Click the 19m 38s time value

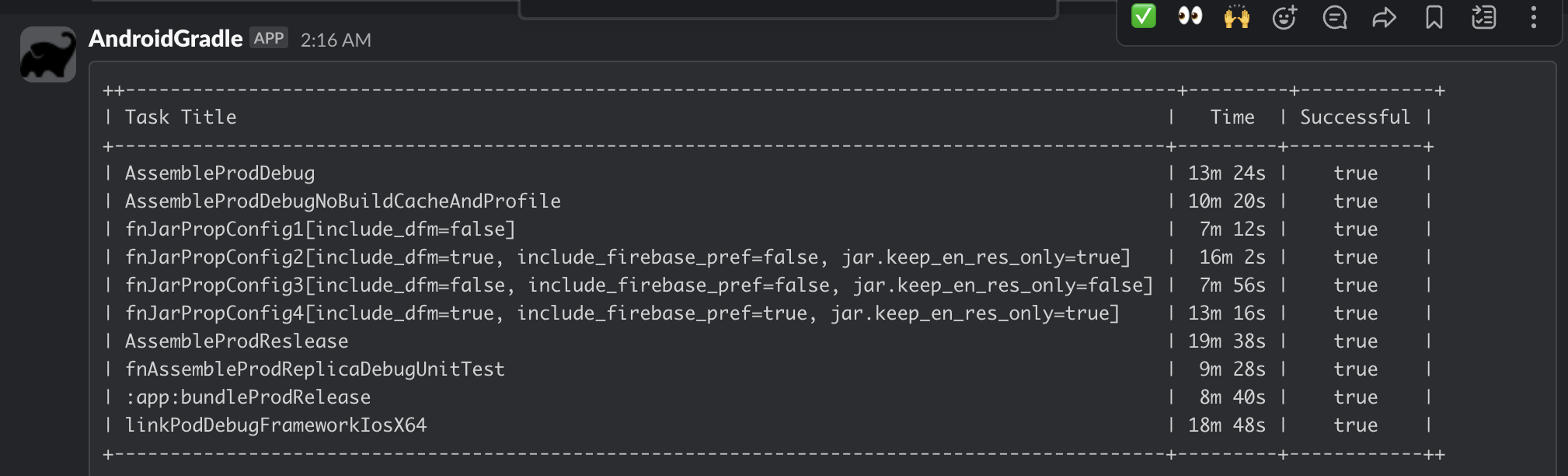(1227, 341)
